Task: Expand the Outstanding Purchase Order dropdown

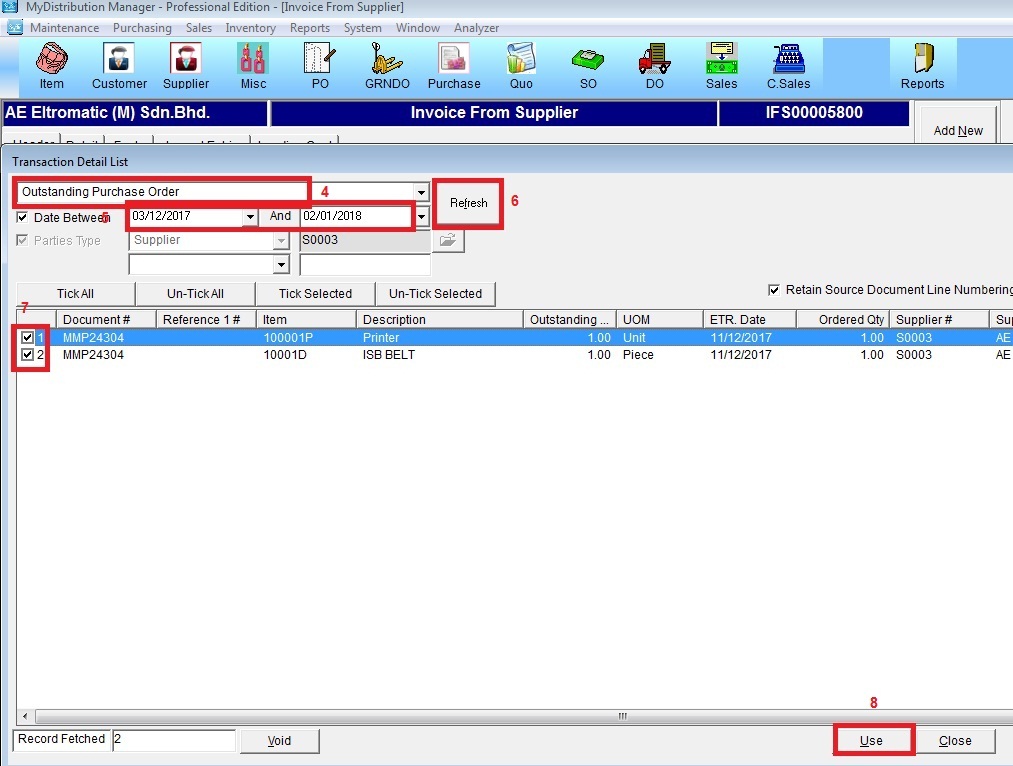Action: coord(422,192)
